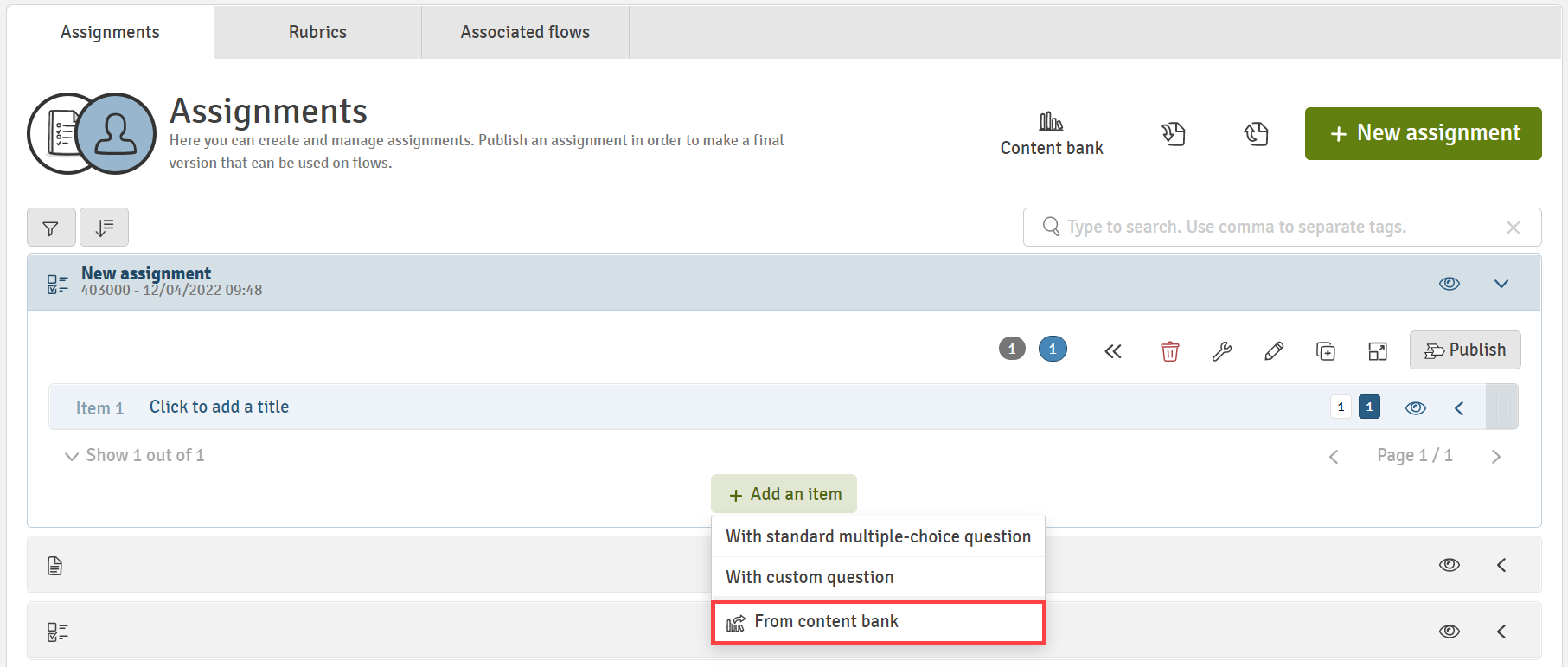Click the double left arrow icon
Image resolution: width=1568 pixels, height=667 pixels.
pyautogui.click(x=1113, y=350)
